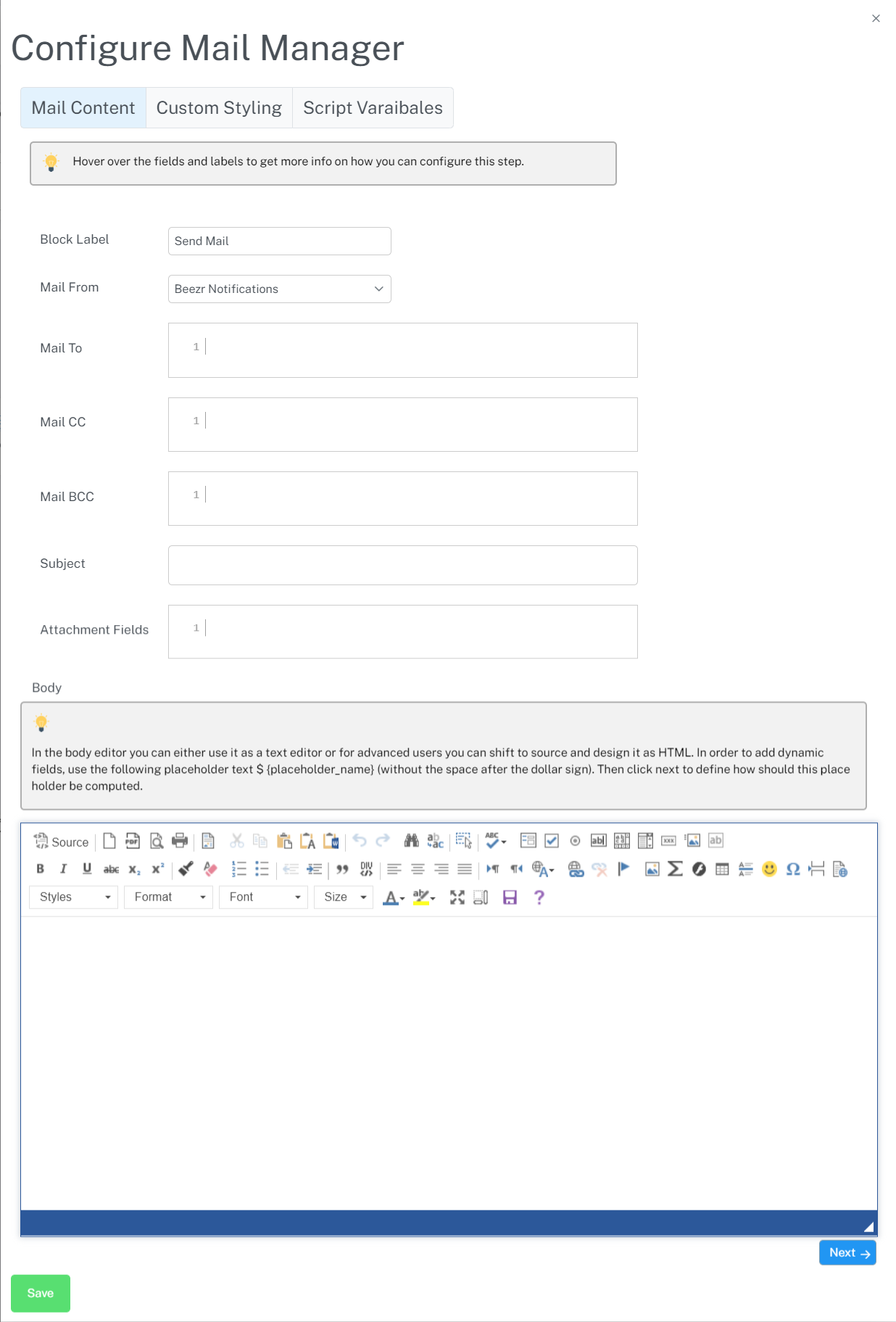Open the Mail From dropdown

[279, 289]
